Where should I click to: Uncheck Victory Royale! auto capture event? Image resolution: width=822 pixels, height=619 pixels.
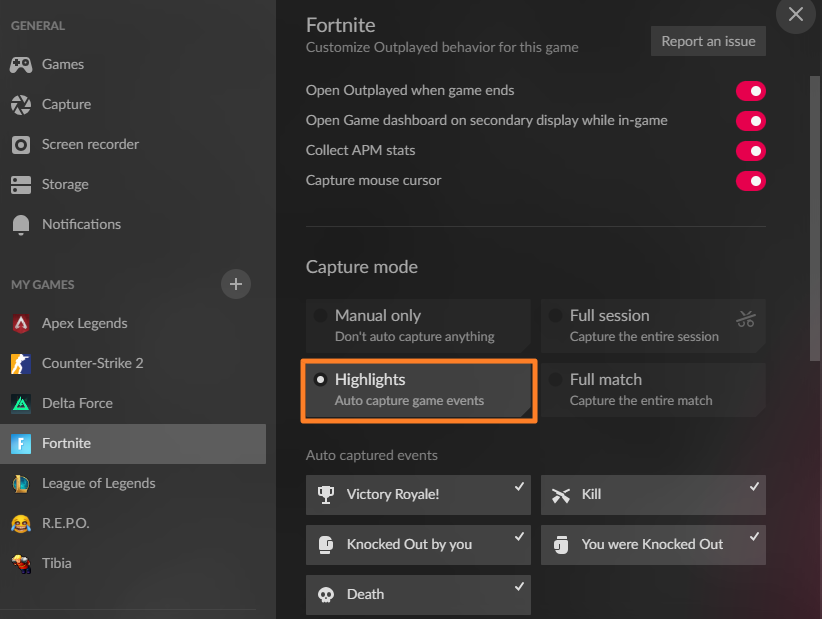(418, 495)
